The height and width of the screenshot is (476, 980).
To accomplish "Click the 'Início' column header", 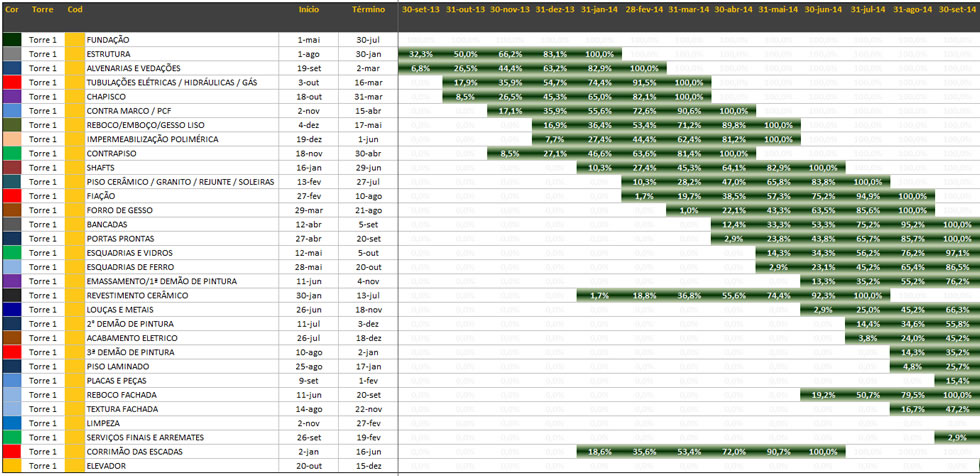I will [309, 9].
